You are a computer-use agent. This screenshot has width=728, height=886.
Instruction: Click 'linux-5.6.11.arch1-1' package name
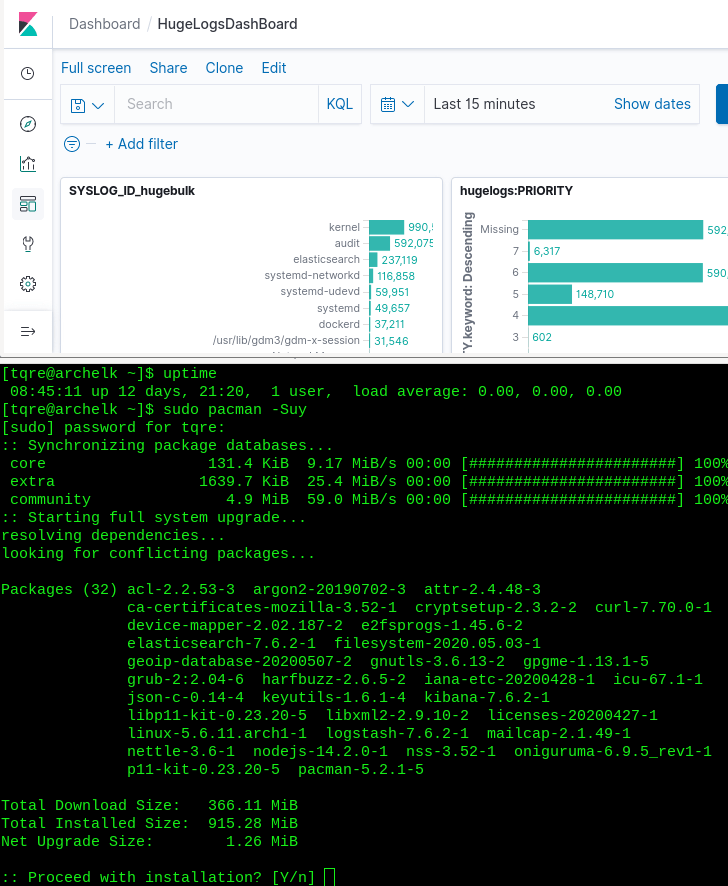pyautogui.click(x=217, y=733)
